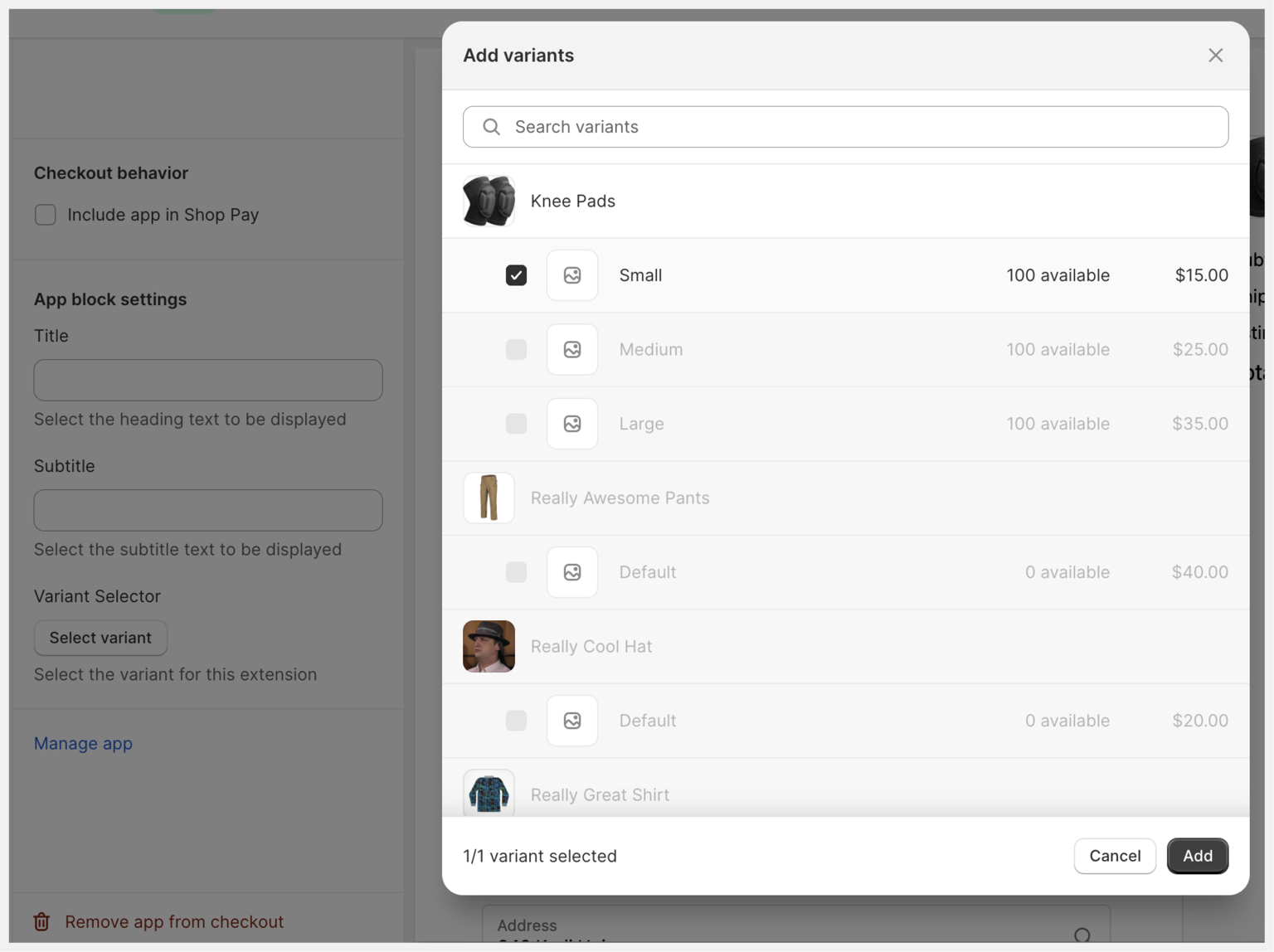Uncheck the Small variant checkbox

point(516,275)
